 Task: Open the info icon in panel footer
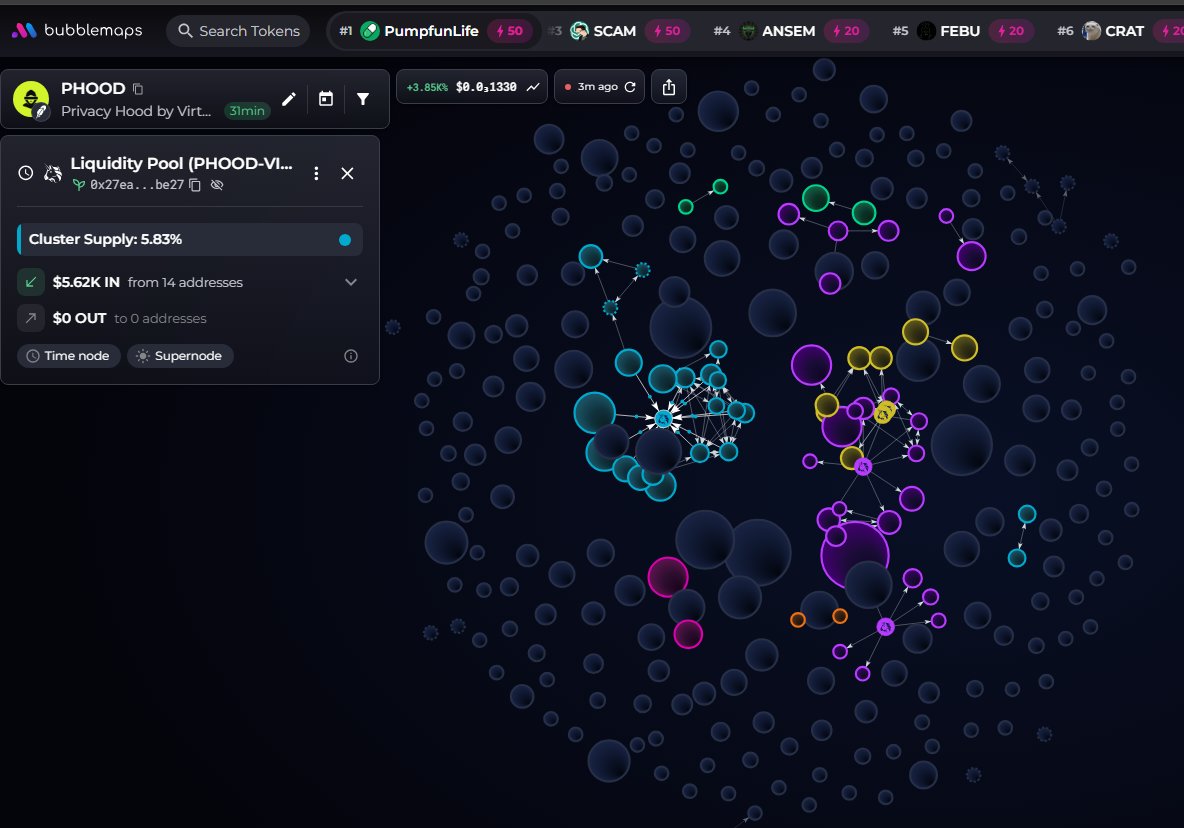[351, 356]
